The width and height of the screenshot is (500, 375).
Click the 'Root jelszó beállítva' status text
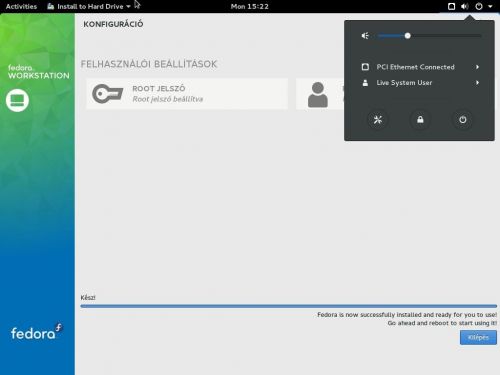coord(168,99)
